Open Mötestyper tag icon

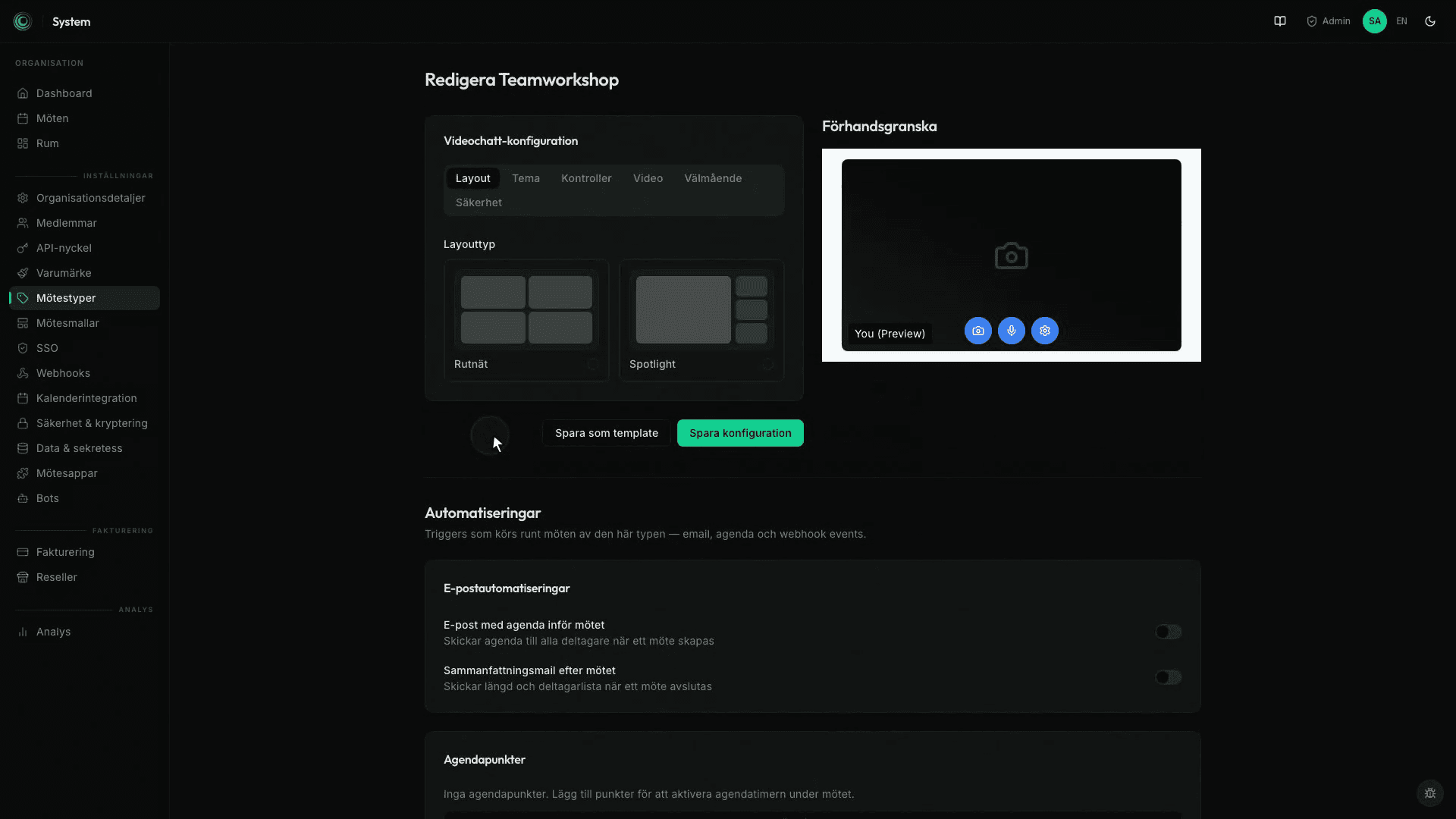tap(23, 298)
